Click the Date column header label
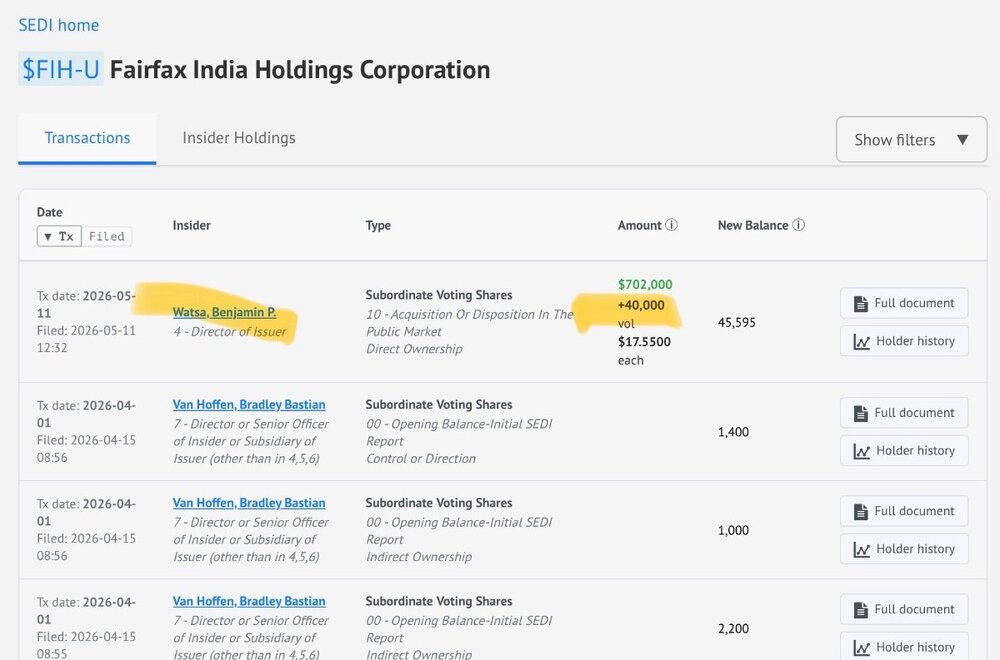The width and height of the screenshot is (1000, 660). [x=50, y=212]
